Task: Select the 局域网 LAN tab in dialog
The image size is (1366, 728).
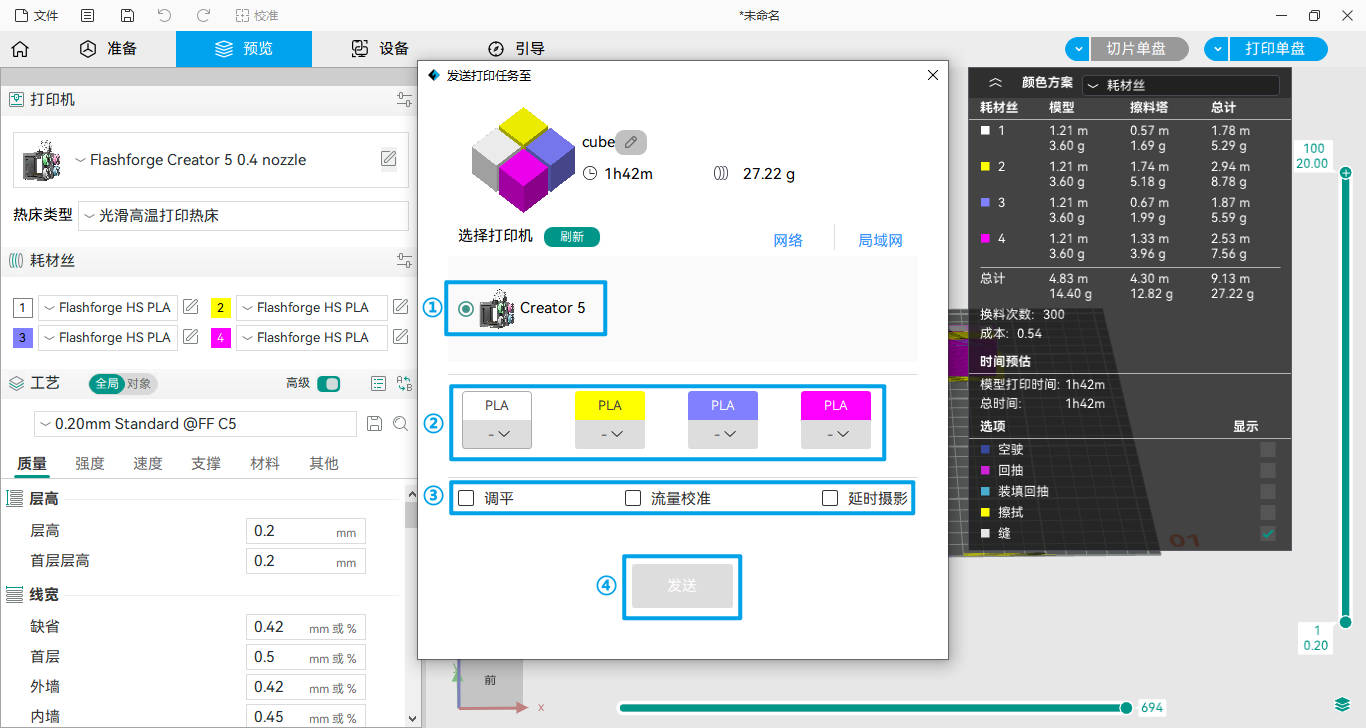Action: point(880,240)
